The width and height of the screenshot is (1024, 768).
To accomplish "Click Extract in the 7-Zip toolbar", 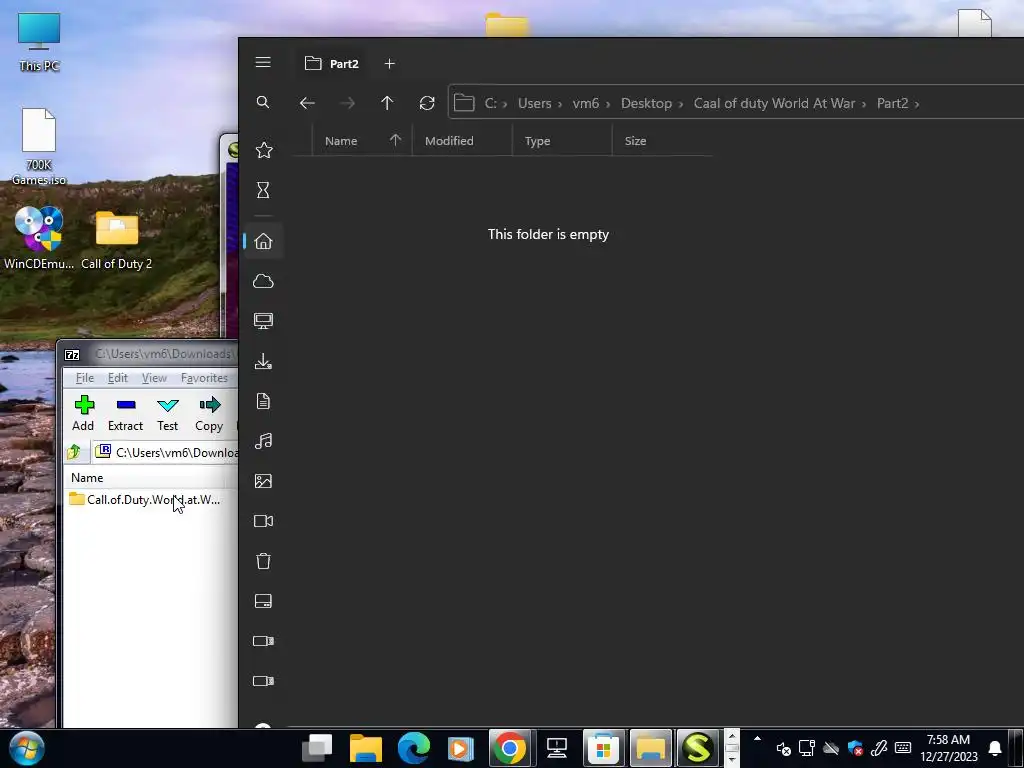I will coord(125,413).
